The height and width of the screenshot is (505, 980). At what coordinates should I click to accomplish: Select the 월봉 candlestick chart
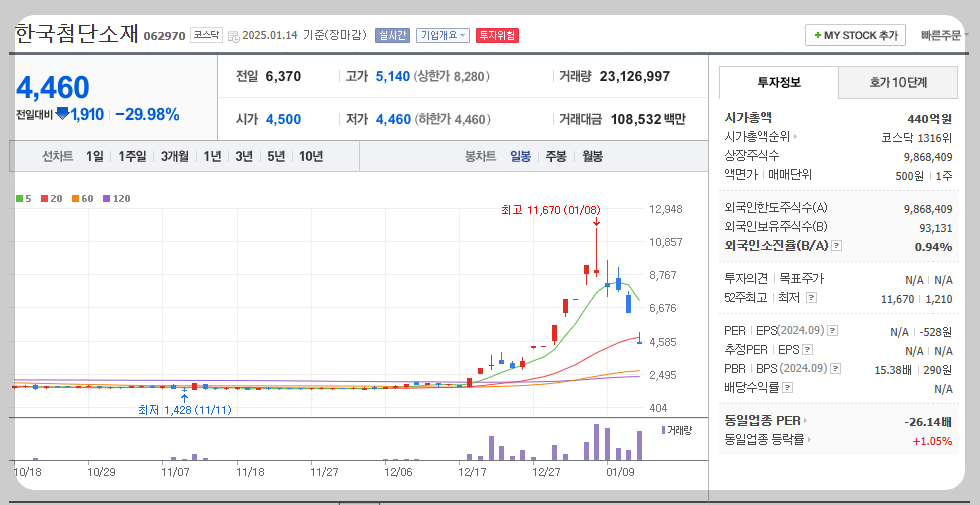(592, 156)
